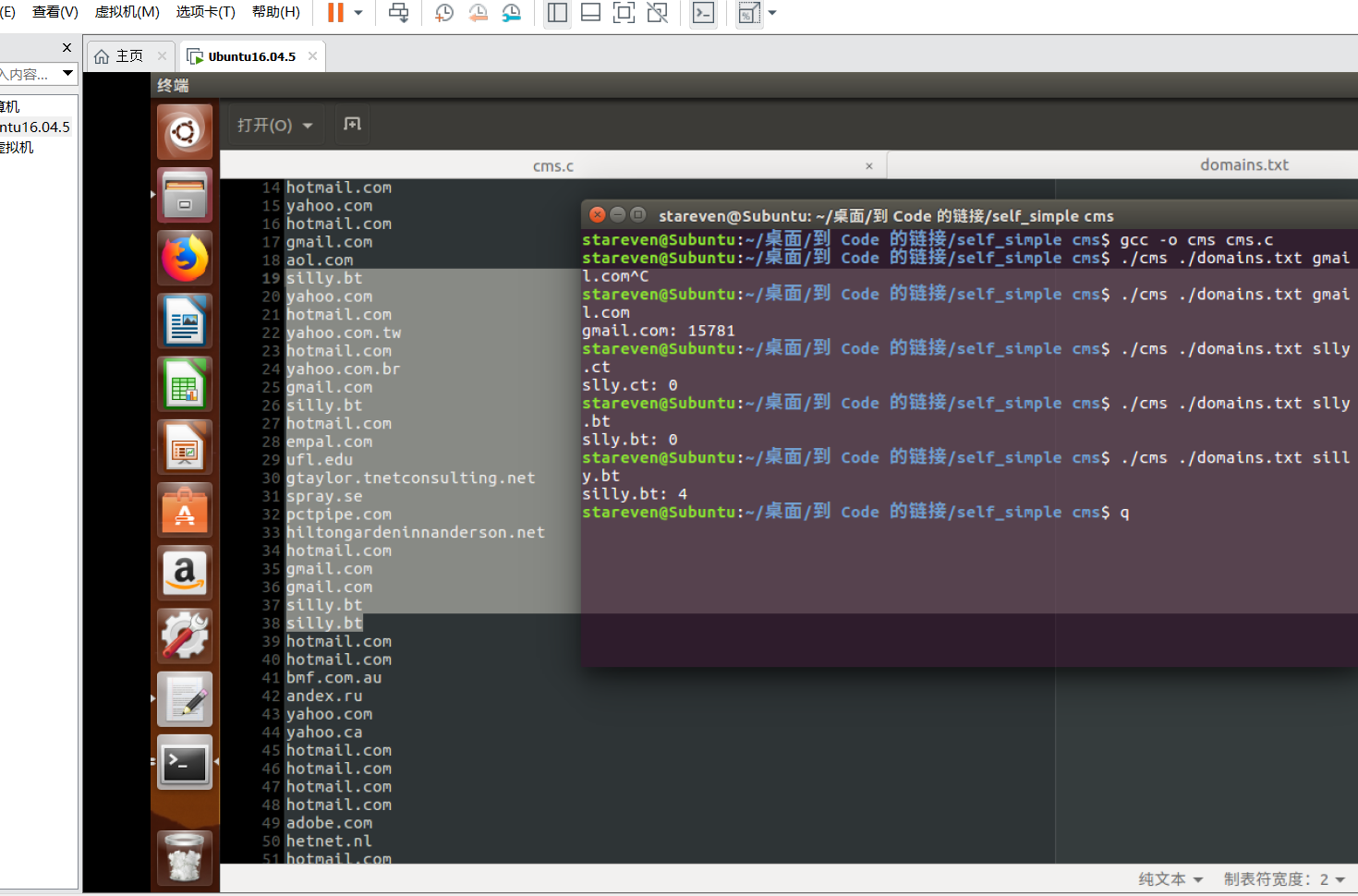Open the Files manager in launcher
Viewport: 1358px width, 896px height.
point(185,195)
